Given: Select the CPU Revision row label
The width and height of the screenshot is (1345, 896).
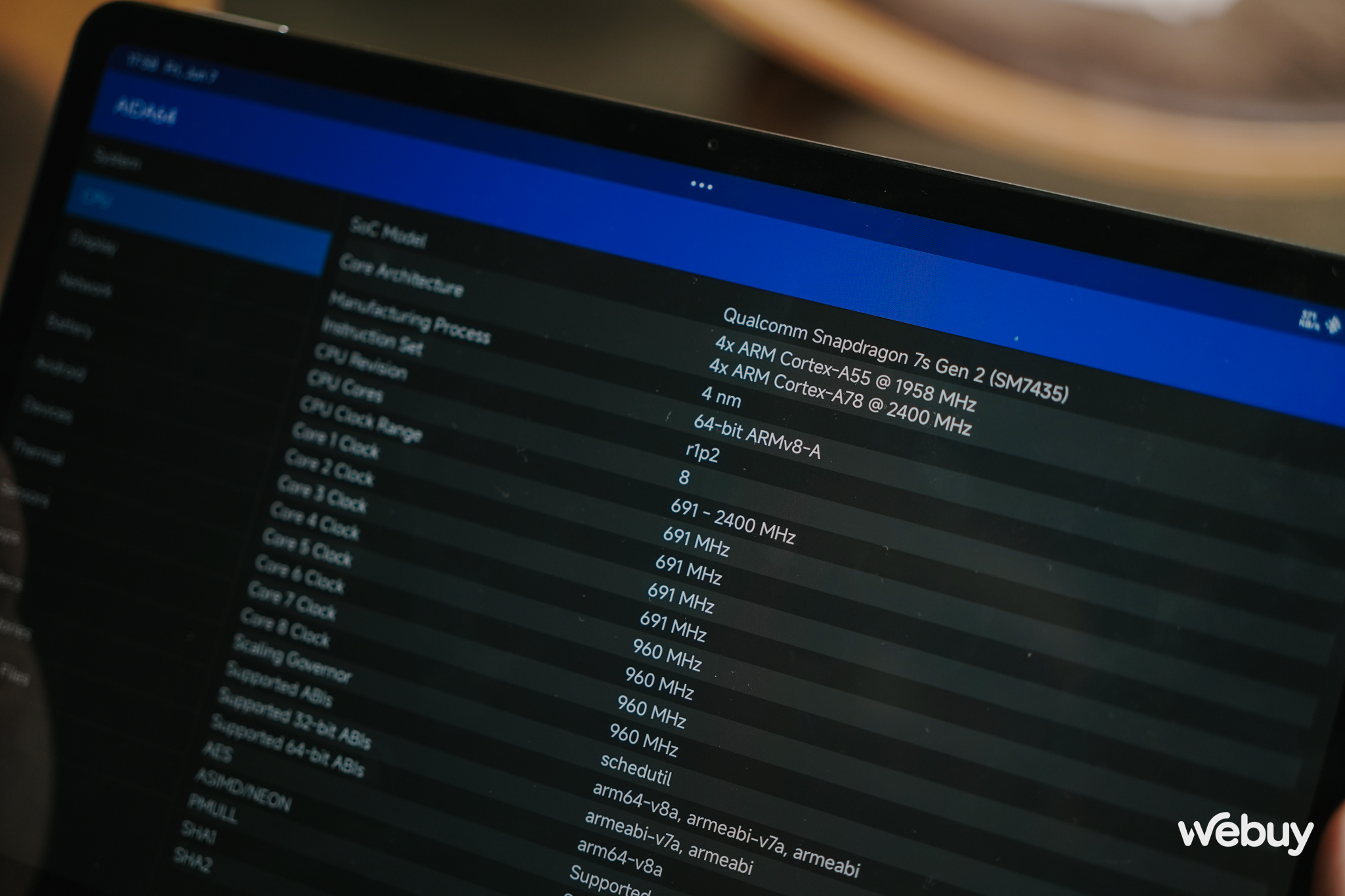Looking at the screenshot, I should point(361,361).
